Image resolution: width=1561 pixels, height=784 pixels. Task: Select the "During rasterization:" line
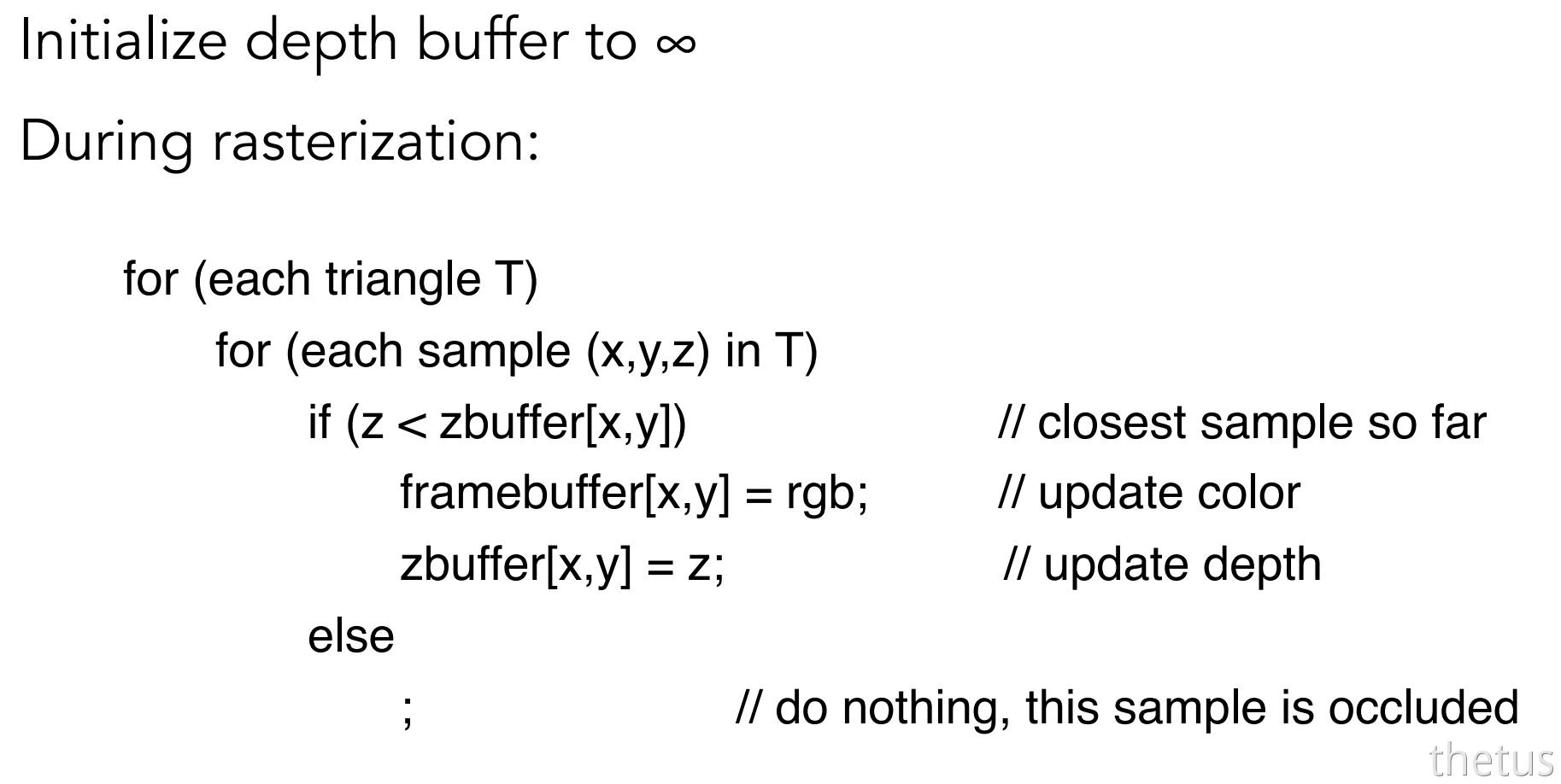[x=279, y=143]
